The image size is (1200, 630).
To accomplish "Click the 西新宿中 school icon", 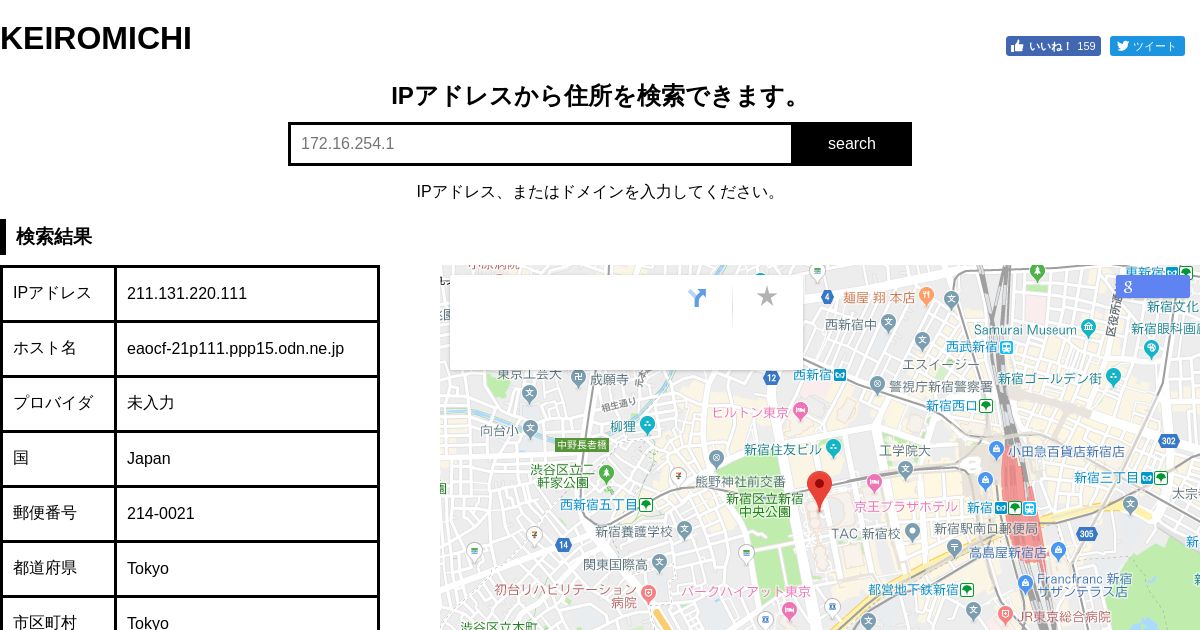I will click(889, 323).
